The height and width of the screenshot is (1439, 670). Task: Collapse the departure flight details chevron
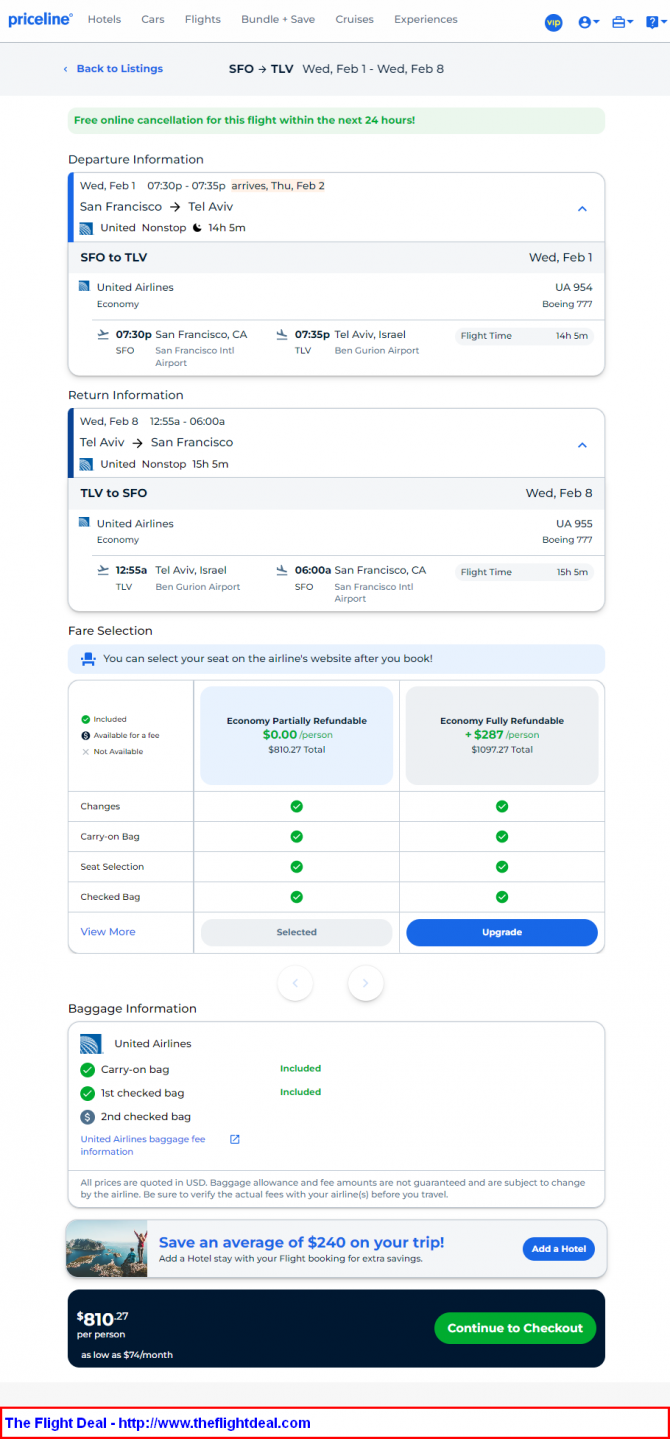[x=582, y=209]
